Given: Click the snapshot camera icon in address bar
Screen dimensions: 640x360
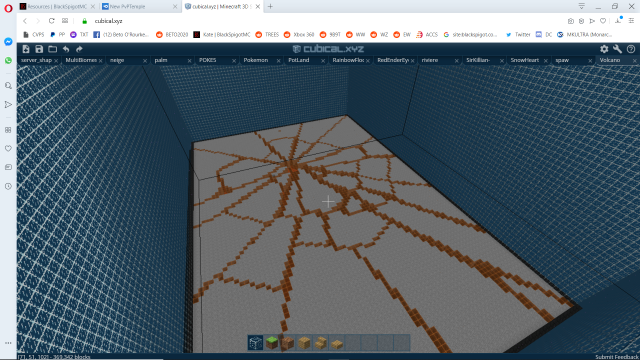Looking at the screenshot, I should point(571,21).
